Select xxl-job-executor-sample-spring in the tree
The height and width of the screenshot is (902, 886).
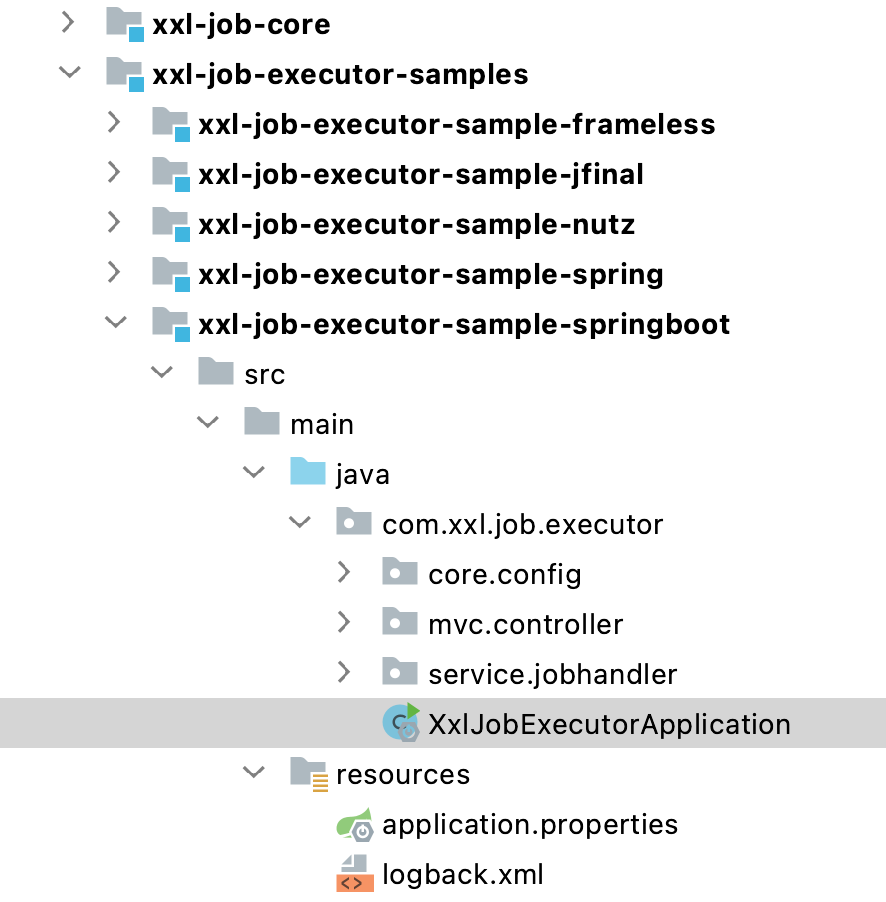click(x=430, y=274)
